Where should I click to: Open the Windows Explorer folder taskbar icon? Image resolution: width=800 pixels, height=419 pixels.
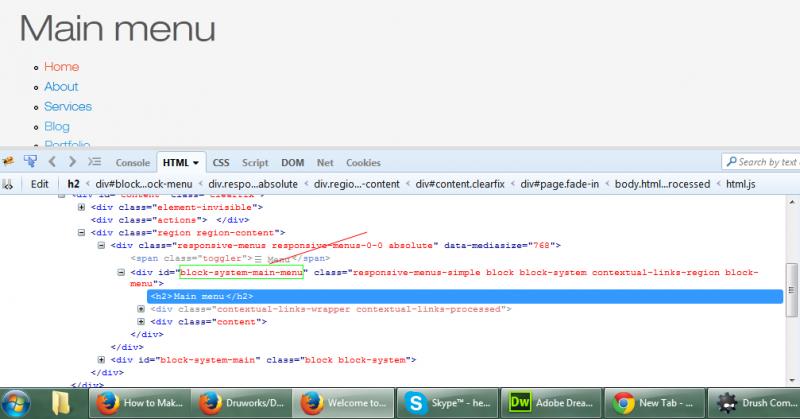click(61, 403)
